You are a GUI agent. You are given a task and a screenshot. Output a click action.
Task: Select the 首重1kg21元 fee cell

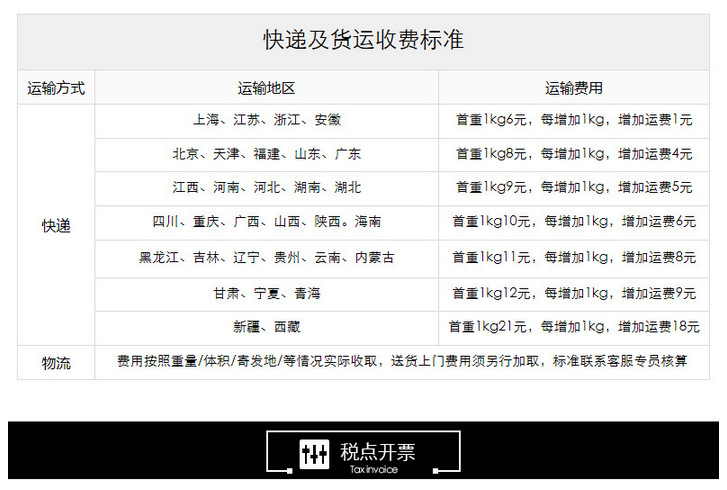574,327
